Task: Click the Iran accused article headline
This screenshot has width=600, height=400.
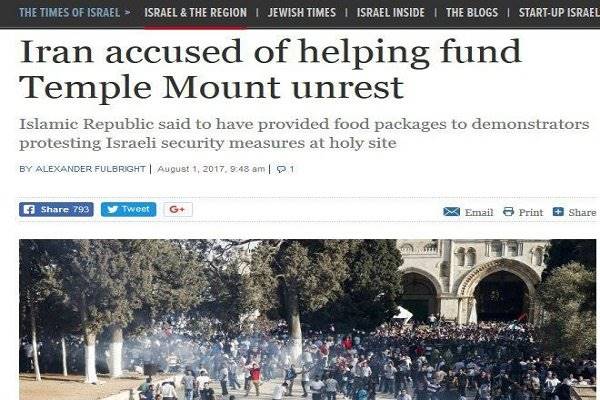Action: click(270, 69)
